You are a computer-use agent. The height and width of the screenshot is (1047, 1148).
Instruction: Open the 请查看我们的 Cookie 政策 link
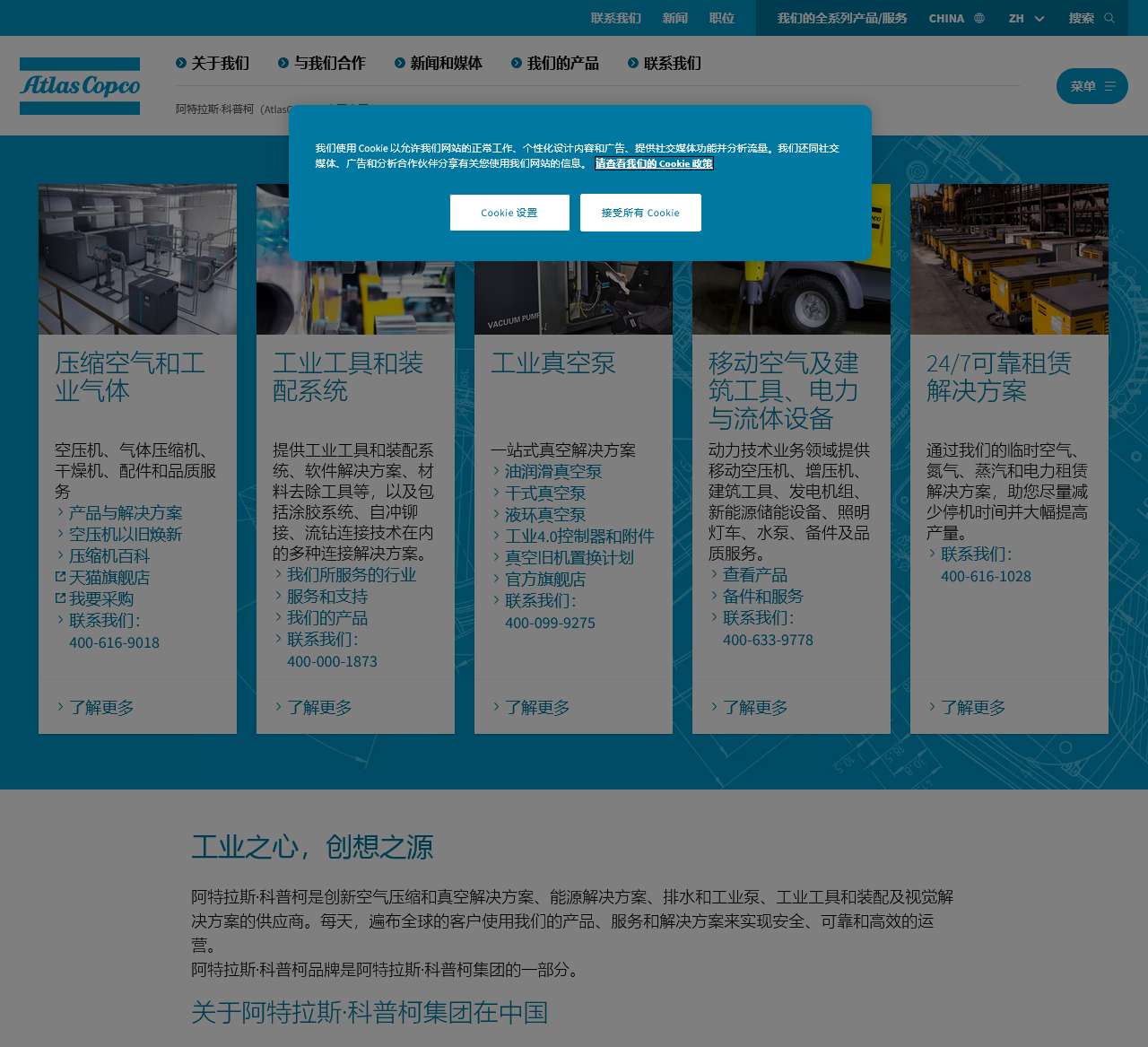(x=654, y=163)
